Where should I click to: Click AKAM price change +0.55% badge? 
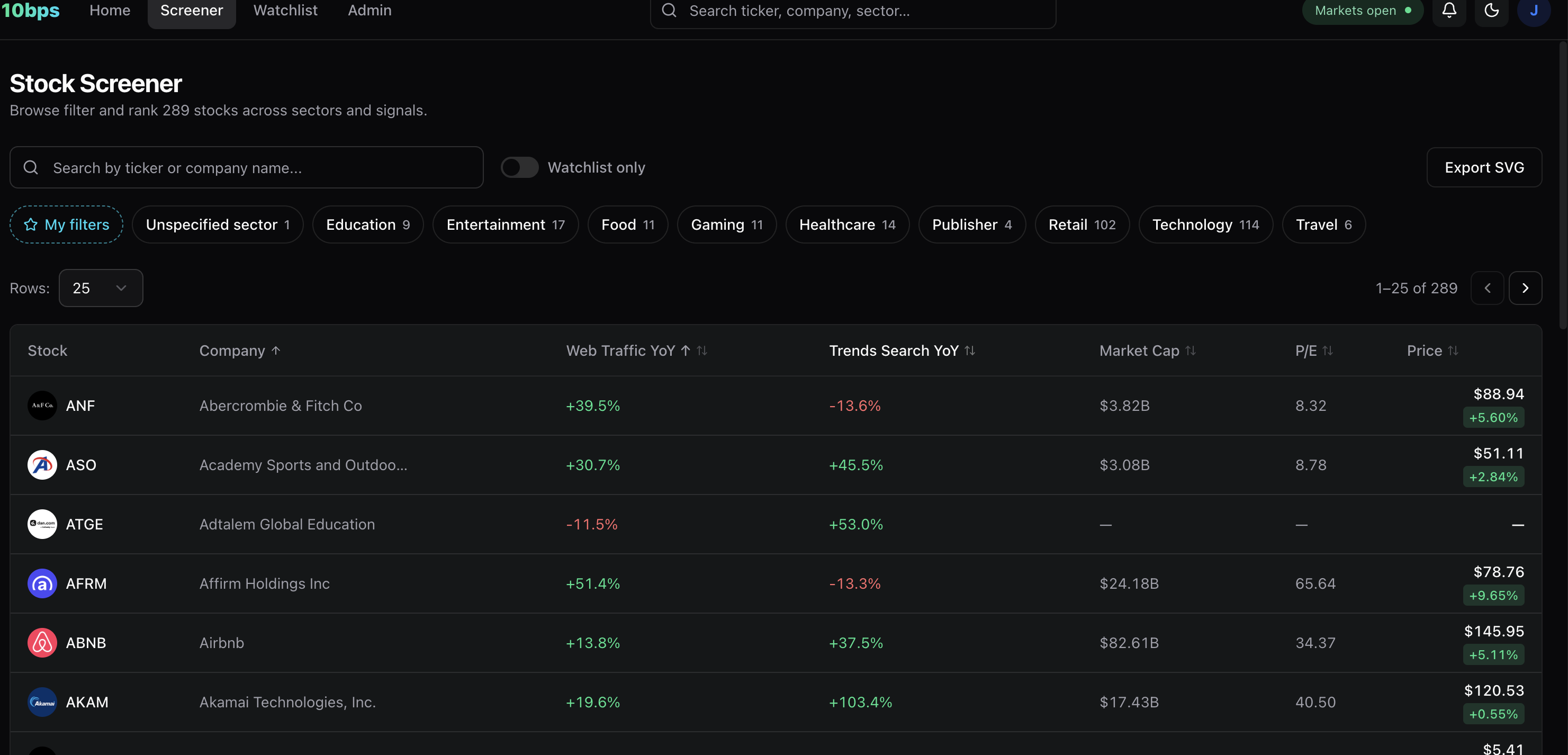click(x=1493, y=714)
